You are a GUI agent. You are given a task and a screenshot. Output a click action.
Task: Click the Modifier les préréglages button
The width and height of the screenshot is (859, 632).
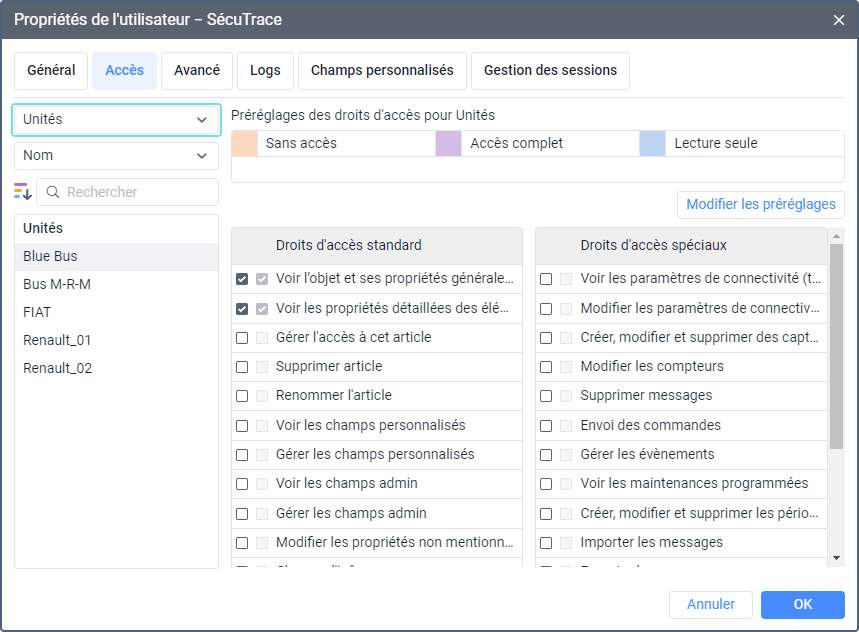tap(760, 204)
